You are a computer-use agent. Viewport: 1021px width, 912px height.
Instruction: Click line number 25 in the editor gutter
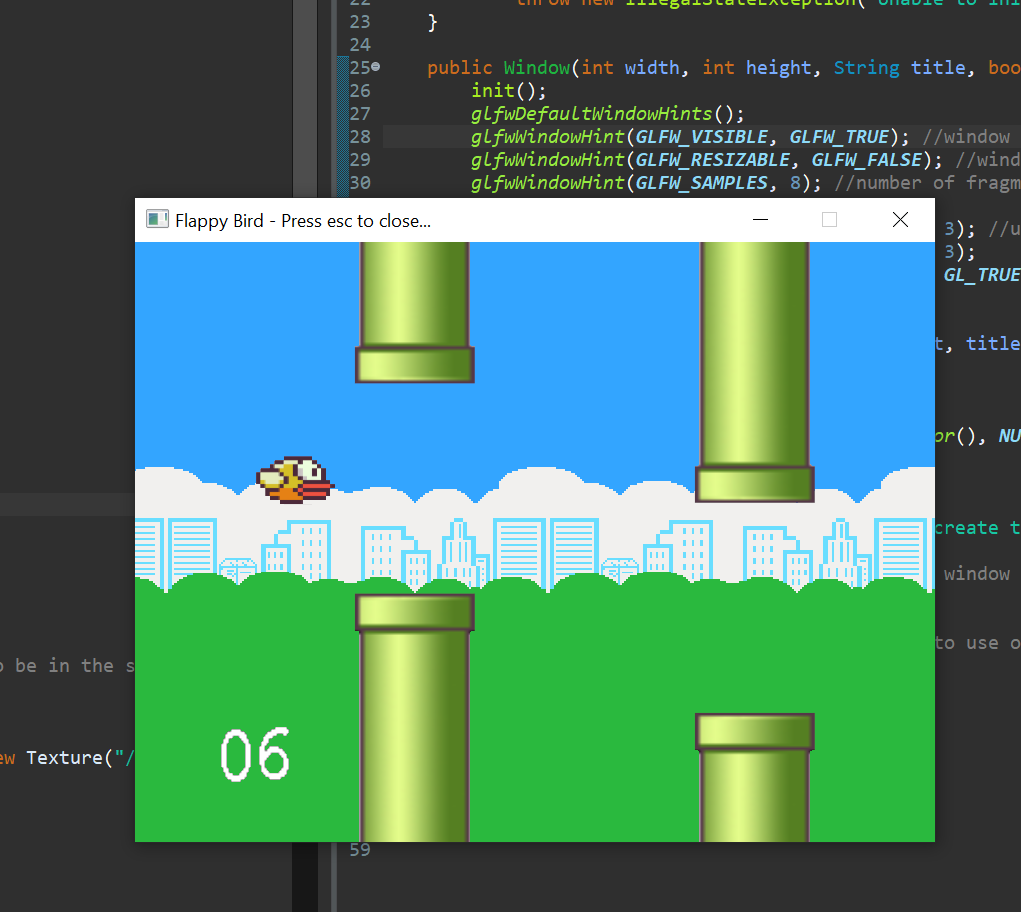point(360,66)
